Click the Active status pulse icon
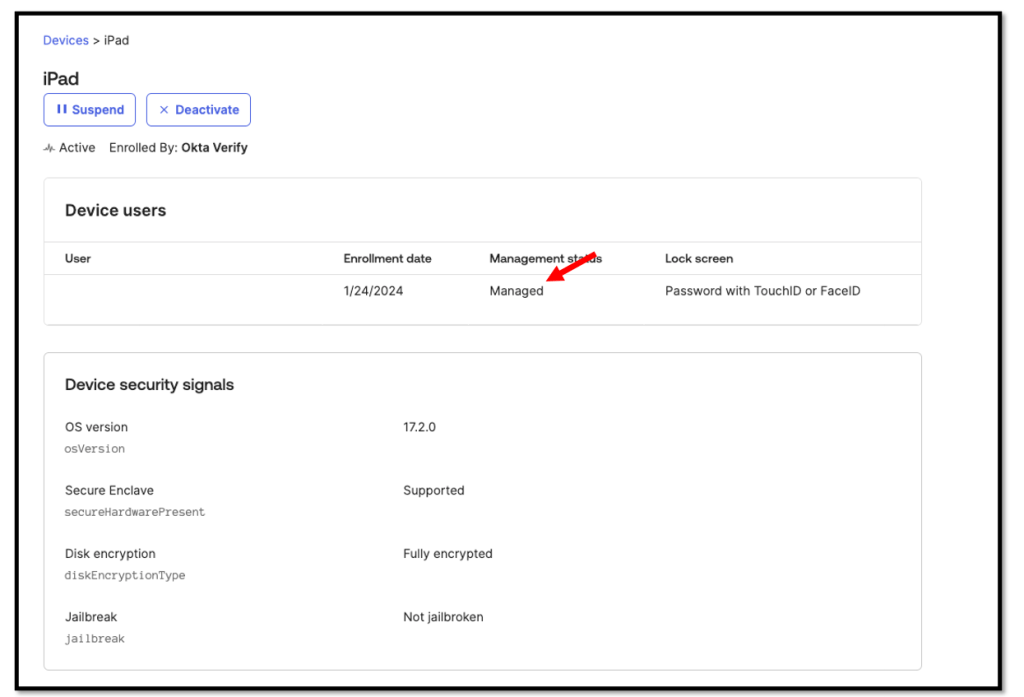 coord(49,148)
